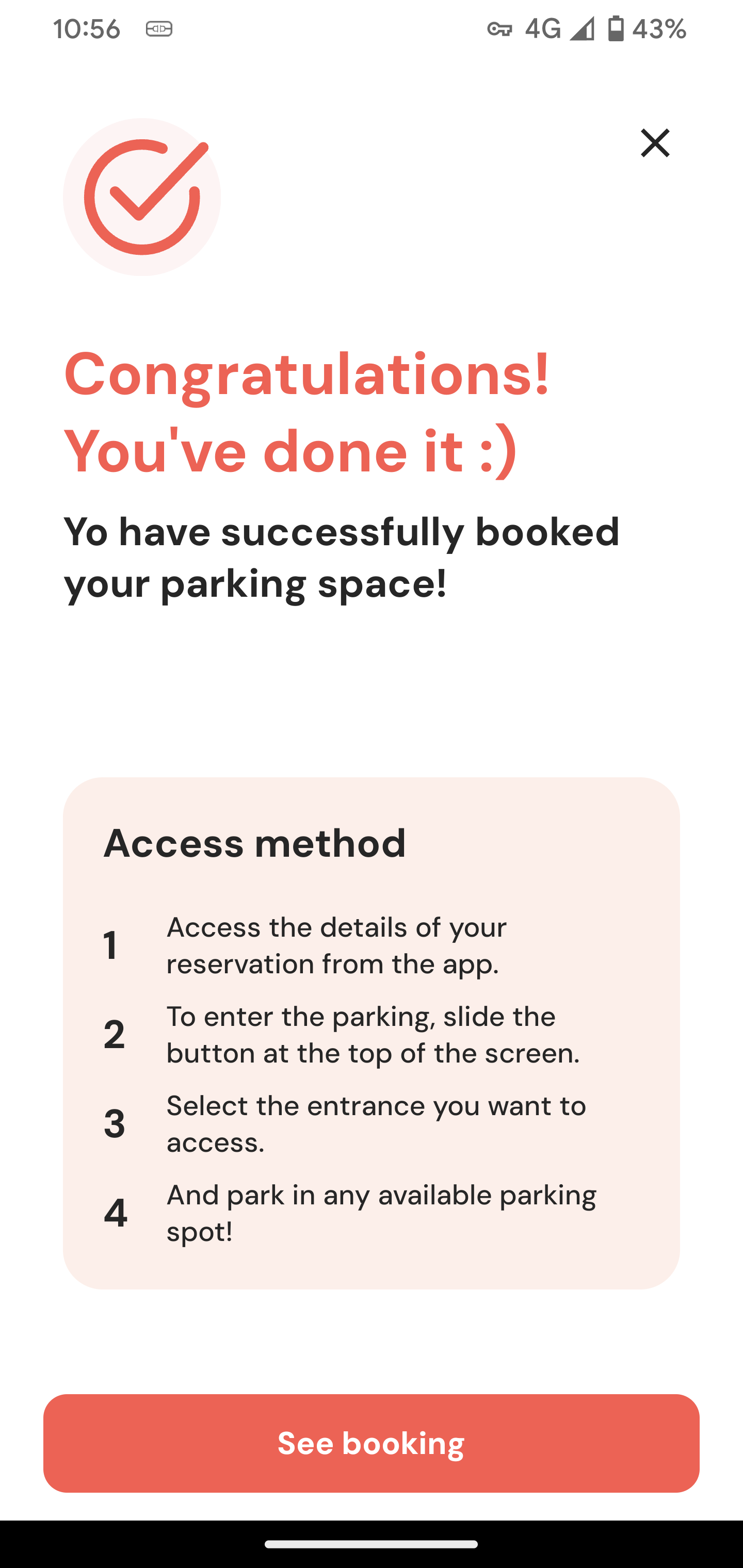Select the "park in any available parking spot" step
Viewport: 743px width, 1568px height.
[381, 1213]
